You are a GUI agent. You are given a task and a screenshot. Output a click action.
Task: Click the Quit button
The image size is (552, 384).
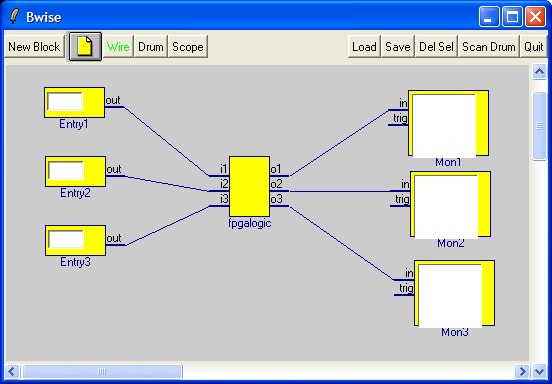534,46
